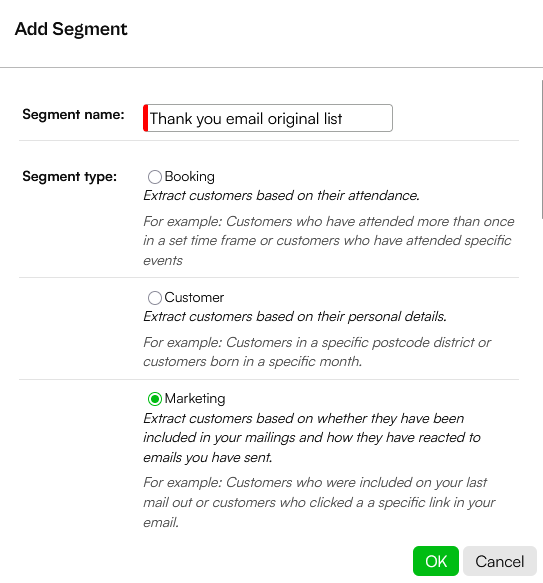Click the "Customer" label text
543x583 pixels.
pyautogui.click(x=194, y=297)
